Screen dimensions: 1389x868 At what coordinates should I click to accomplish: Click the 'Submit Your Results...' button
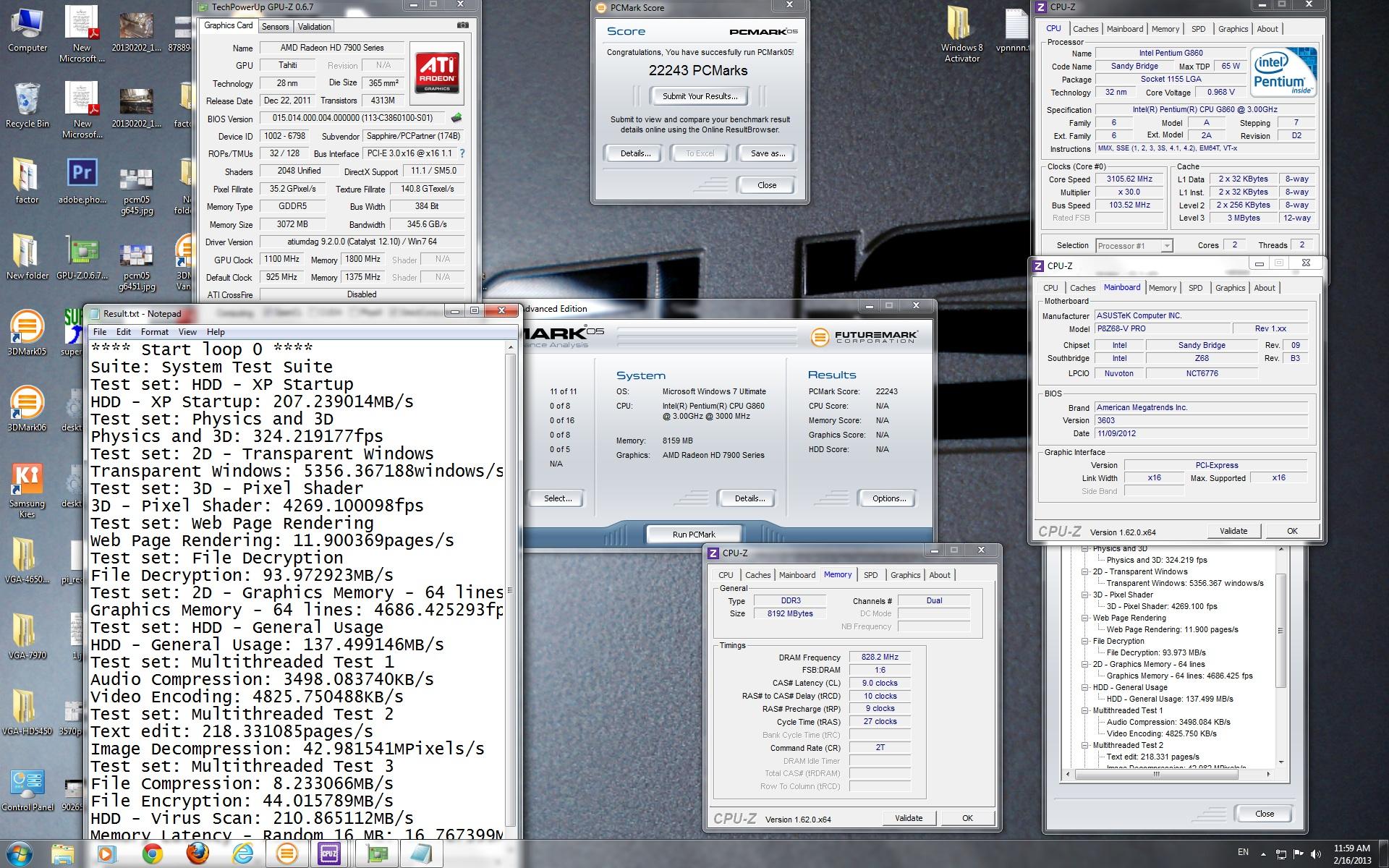(x=700, y=96)
